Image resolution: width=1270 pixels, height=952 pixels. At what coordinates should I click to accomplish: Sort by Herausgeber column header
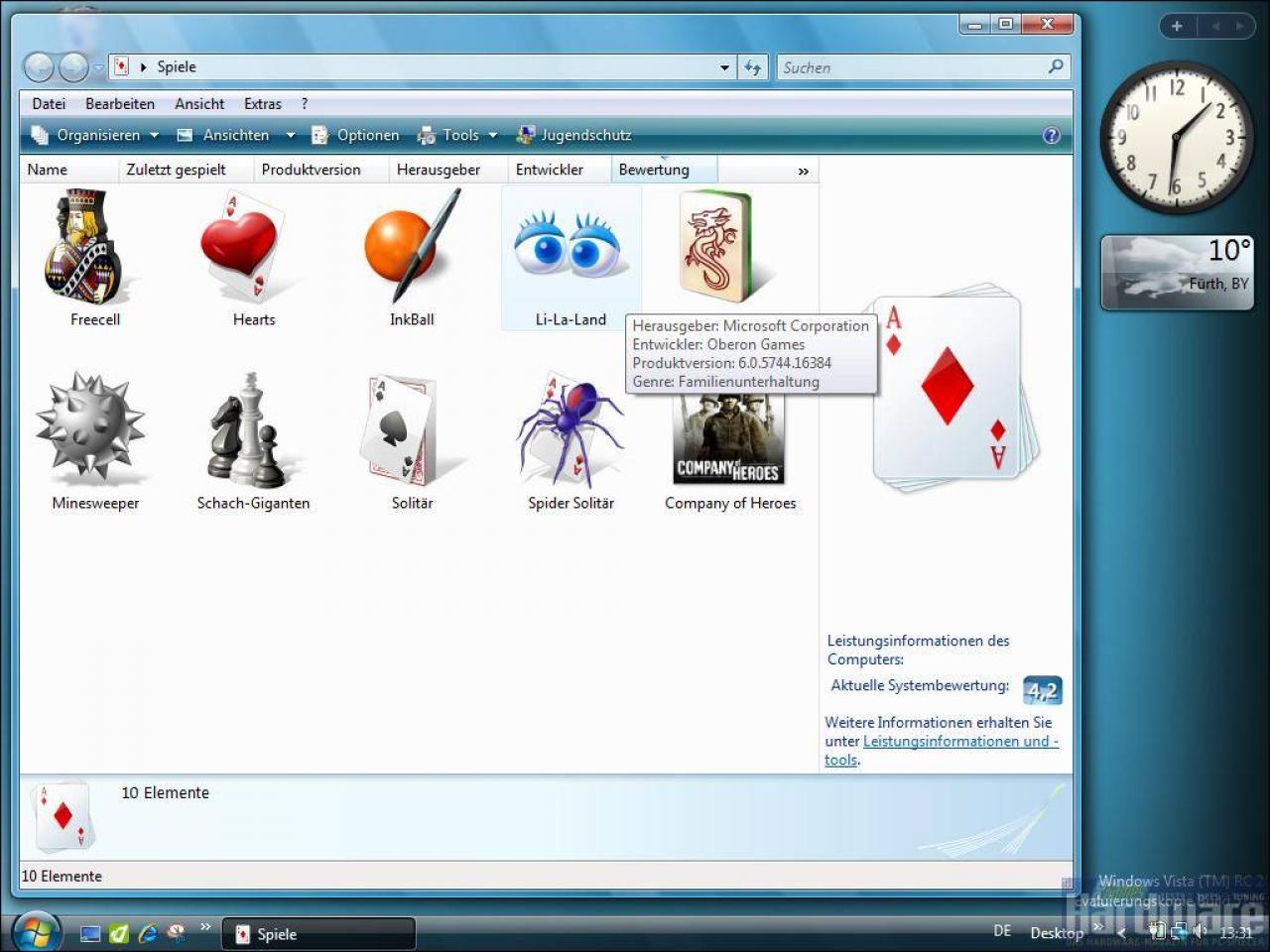click(x=448, y=170)
